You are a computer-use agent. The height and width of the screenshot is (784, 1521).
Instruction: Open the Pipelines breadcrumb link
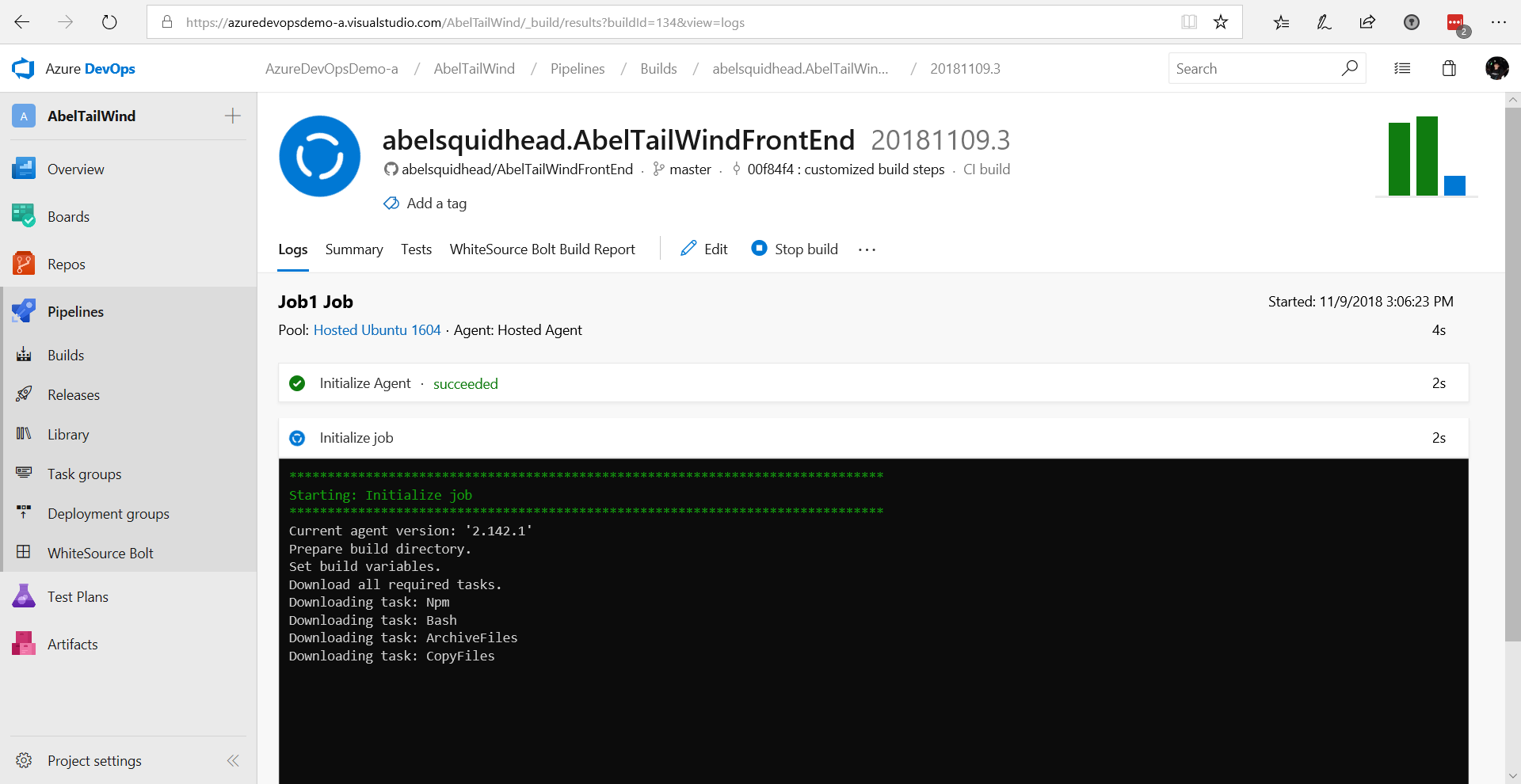[x=578, y=69]
